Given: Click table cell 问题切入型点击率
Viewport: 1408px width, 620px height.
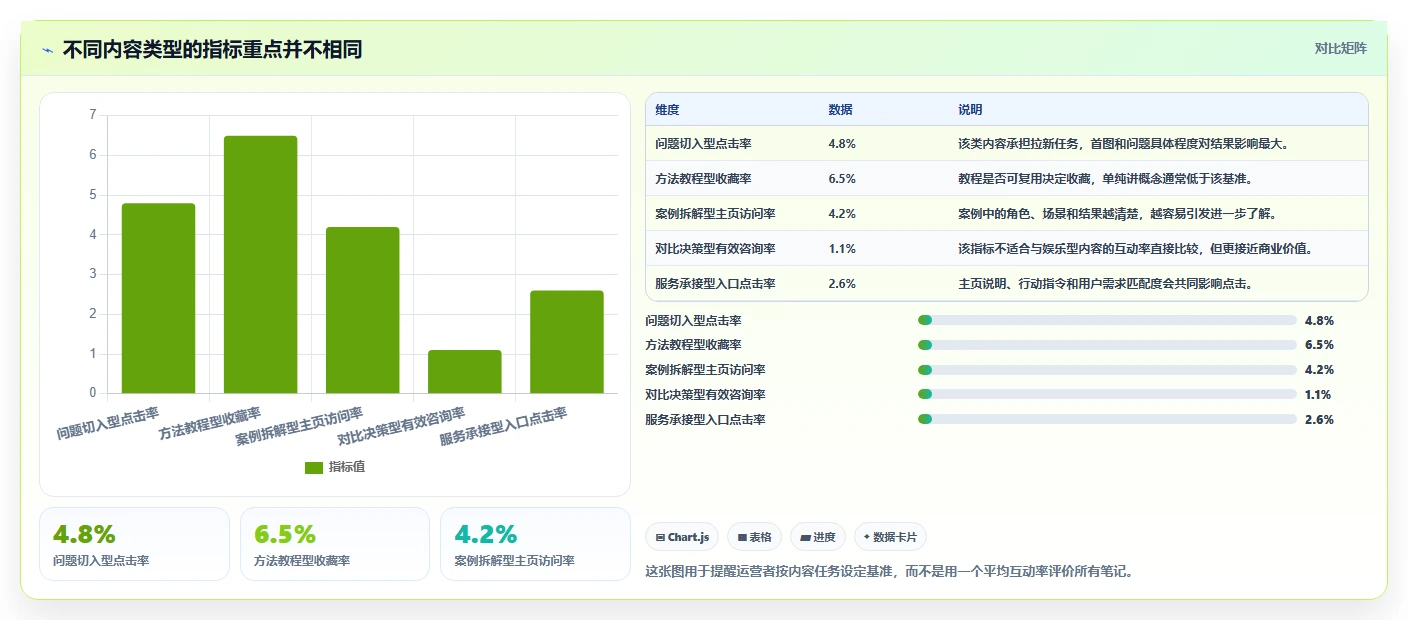Looking at the screenshot, I should point(703,144).
